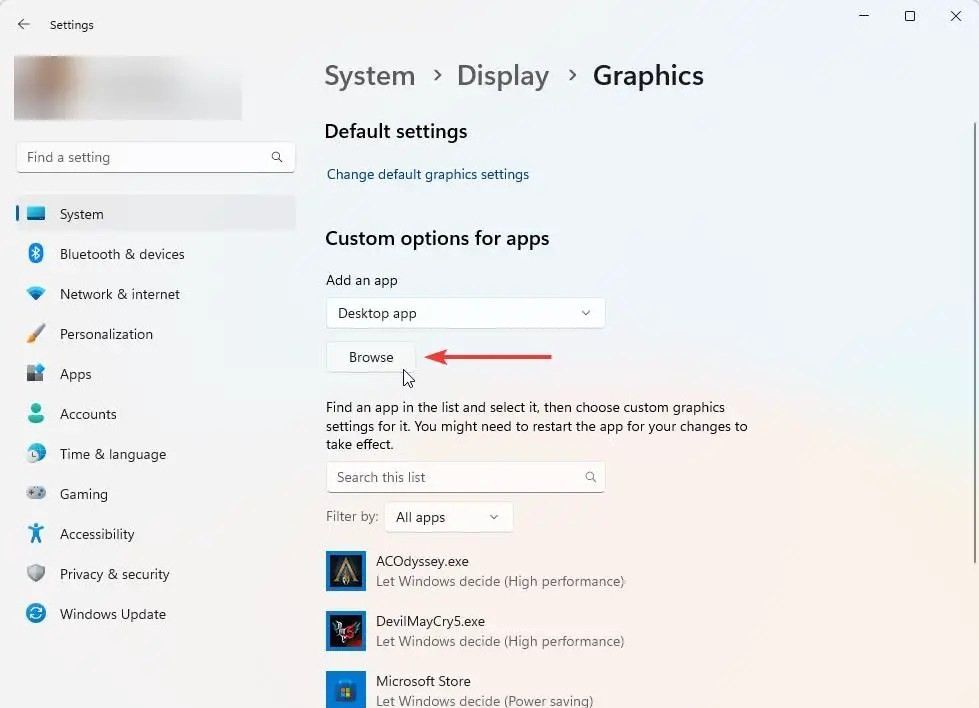Select the System icon in sidebar
The width and height of the screenshot is (979, 708).
click(x=36, y=213)
